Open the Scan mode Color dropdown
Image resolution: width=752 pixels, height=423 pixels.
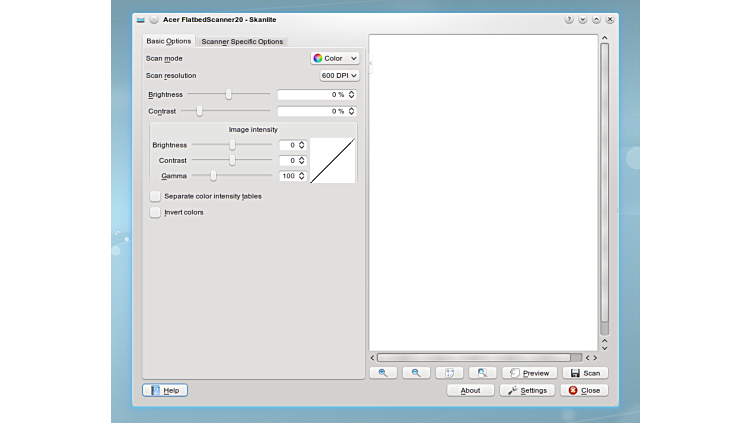[x=335, y=58]
